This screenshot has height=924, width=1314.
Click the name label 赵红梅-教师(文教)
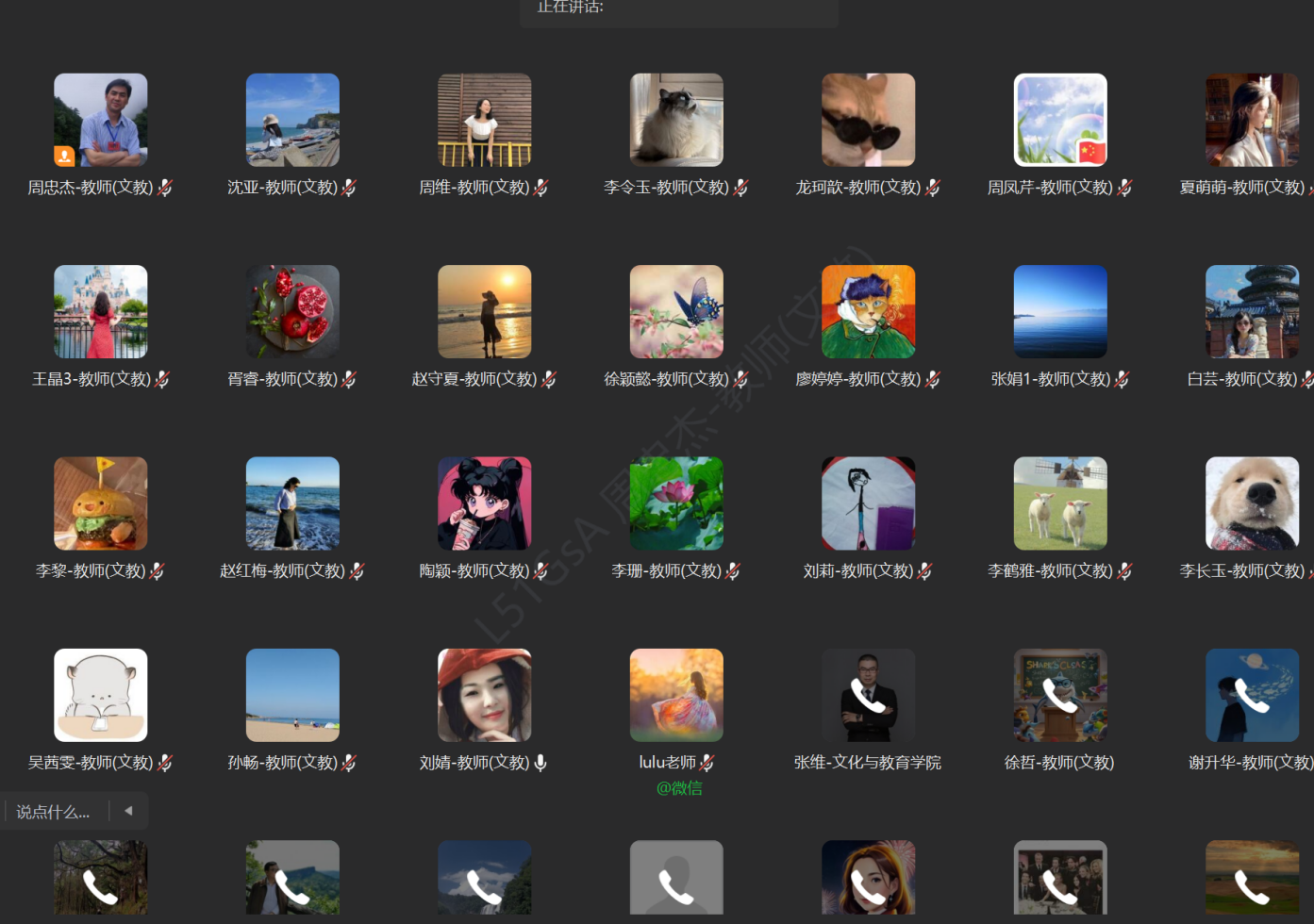tap(282, 571)
